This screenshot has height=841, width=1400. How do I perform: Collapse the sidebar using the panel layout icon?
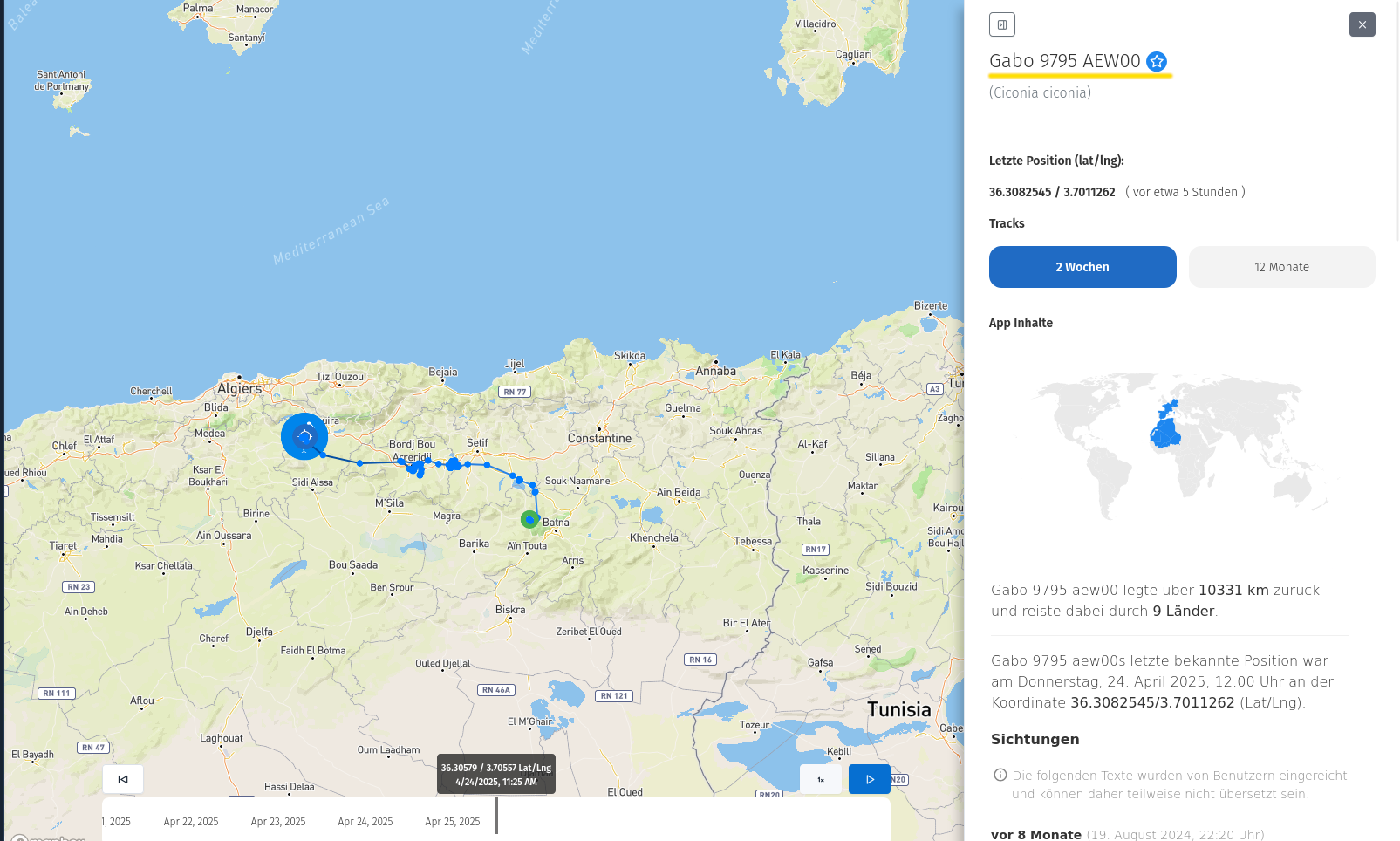coord(1002,24)
